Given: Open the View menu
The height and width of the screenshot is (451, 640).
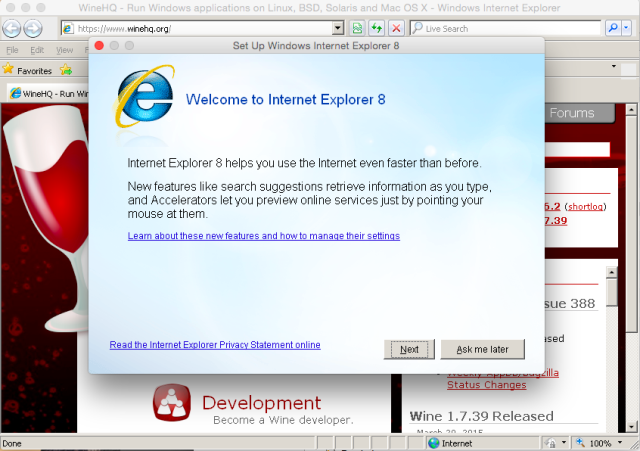Looking at the screenshot, I should (x=64, y=50).
